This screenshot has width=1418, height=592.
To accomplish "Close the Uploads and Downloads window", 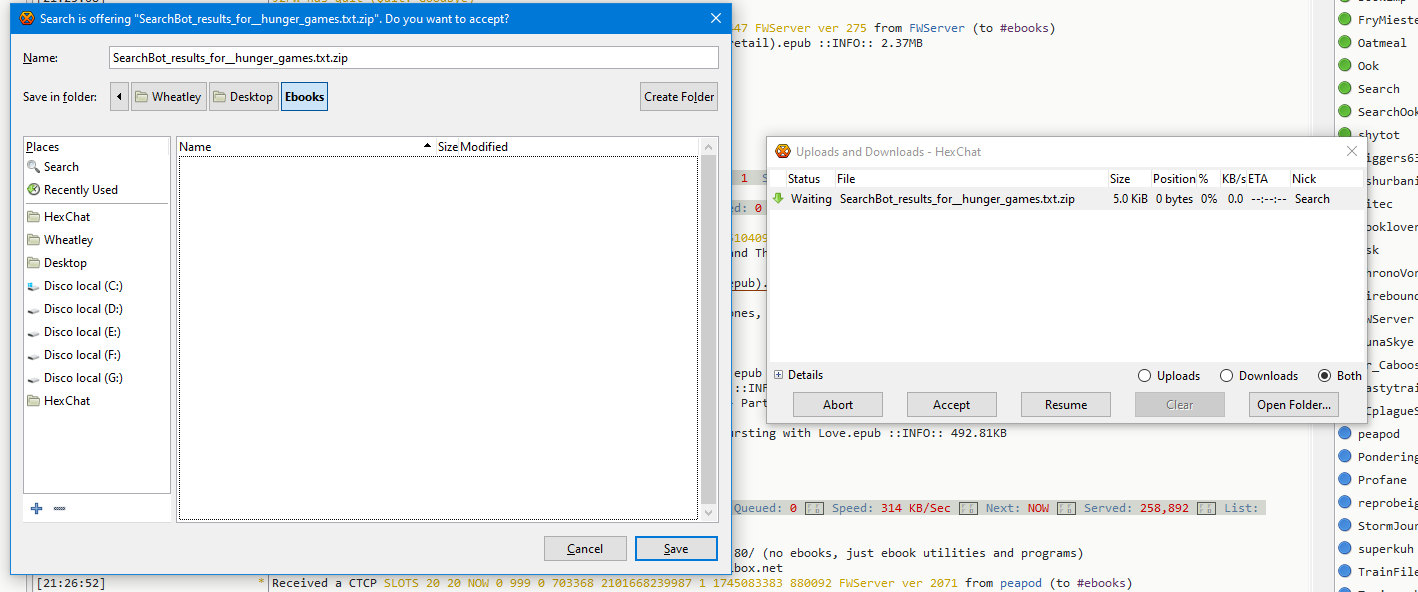I will pyautogui.click(x=1352, y=152).
